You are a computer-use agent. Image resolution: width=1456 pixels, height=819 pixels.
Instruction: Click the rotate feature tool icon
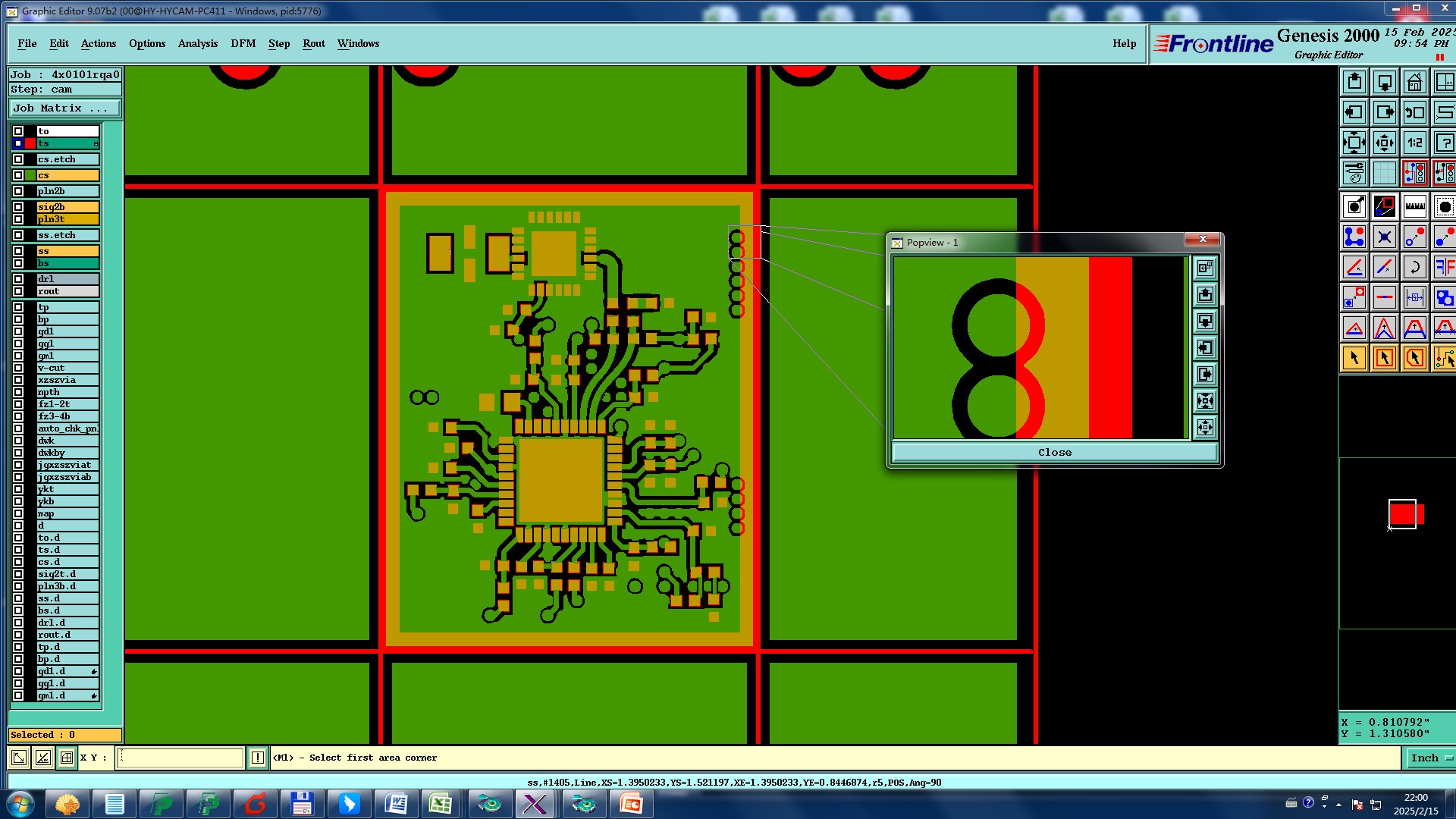pos(1414,267)
